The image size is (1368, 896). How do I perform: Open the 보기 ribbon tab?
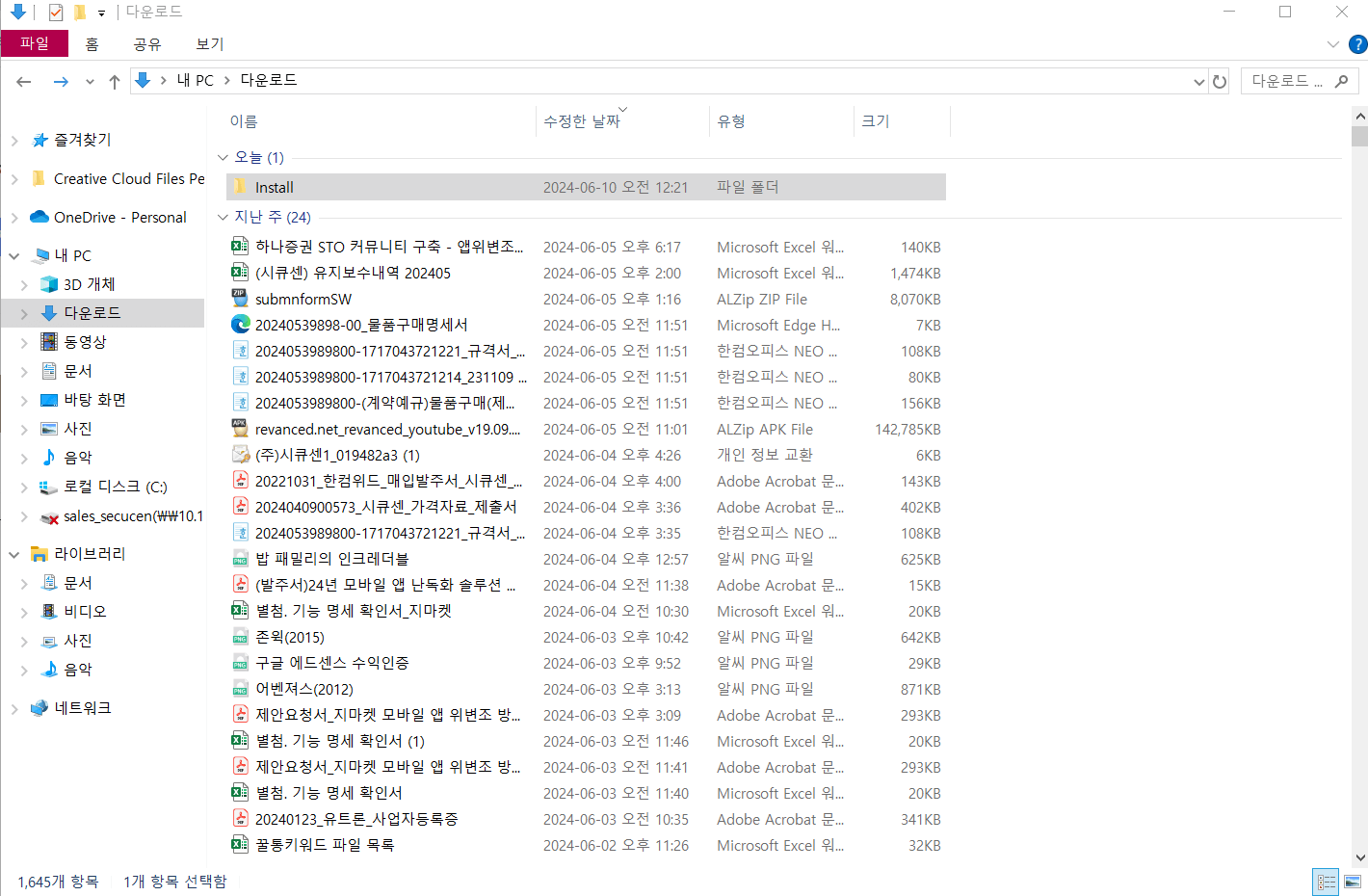click(x=210, y=44)
